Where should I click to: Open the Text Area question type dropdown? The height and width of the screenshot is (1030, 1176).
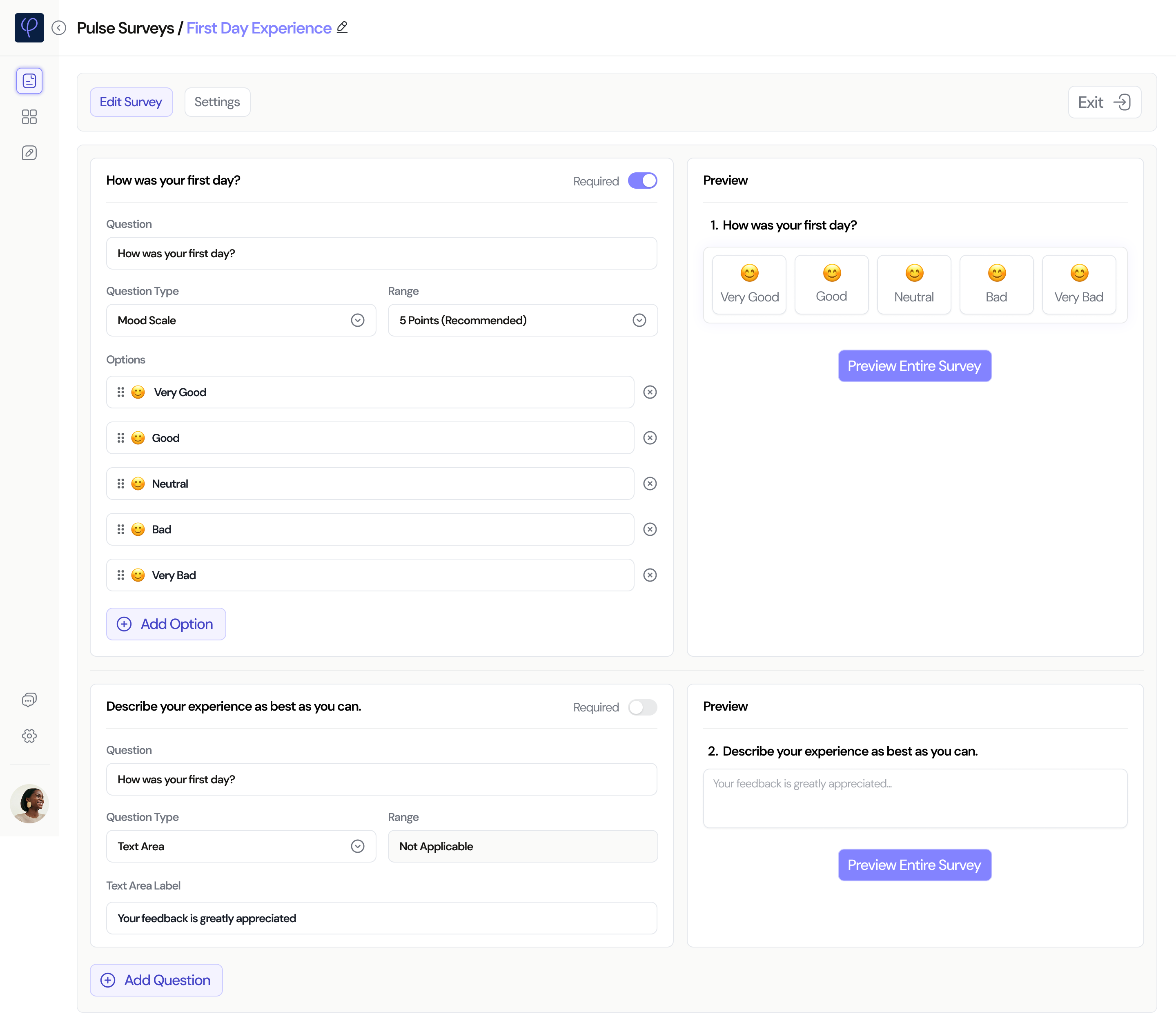[241, 846]
